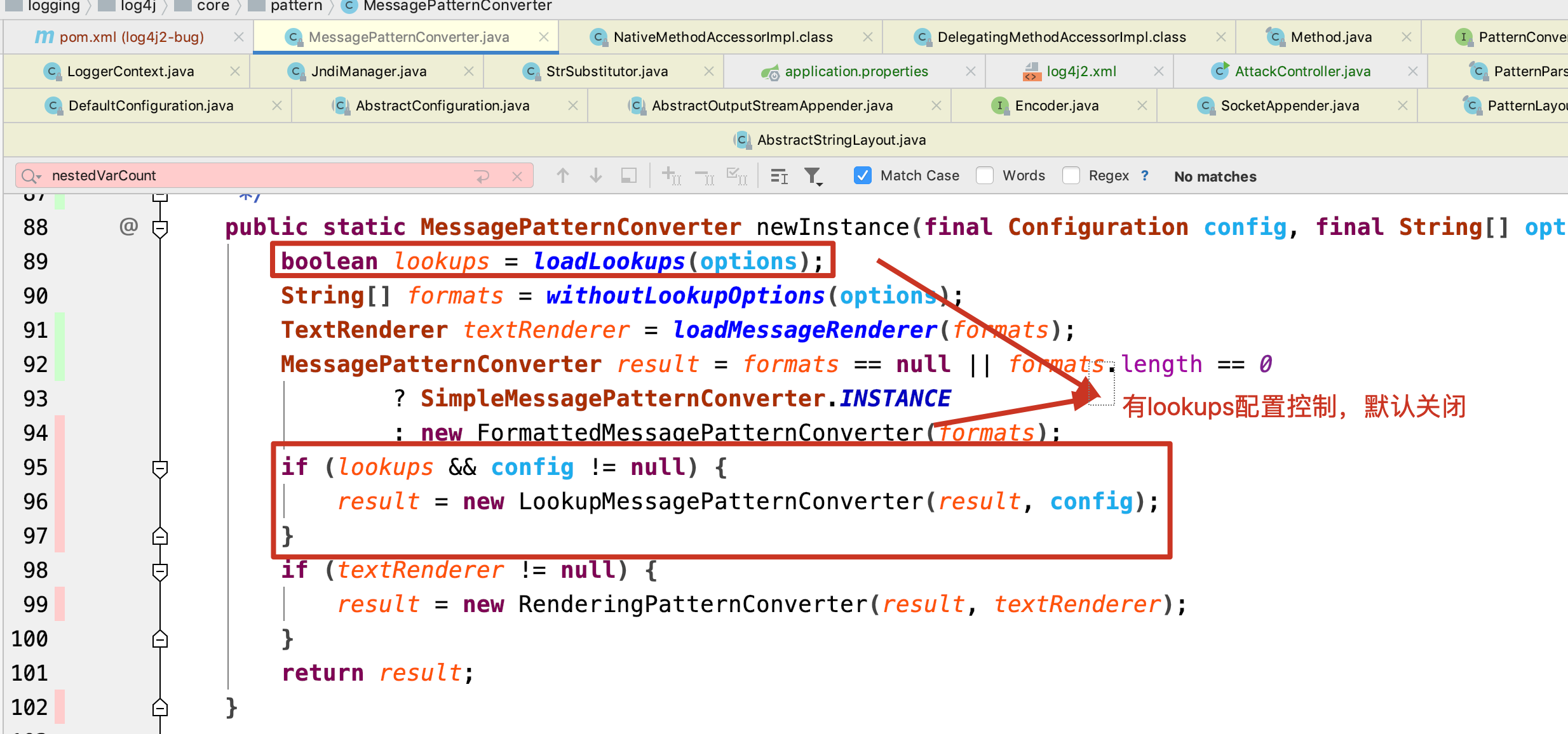Collapse the lookups if-block at line 95

(160, 468)
